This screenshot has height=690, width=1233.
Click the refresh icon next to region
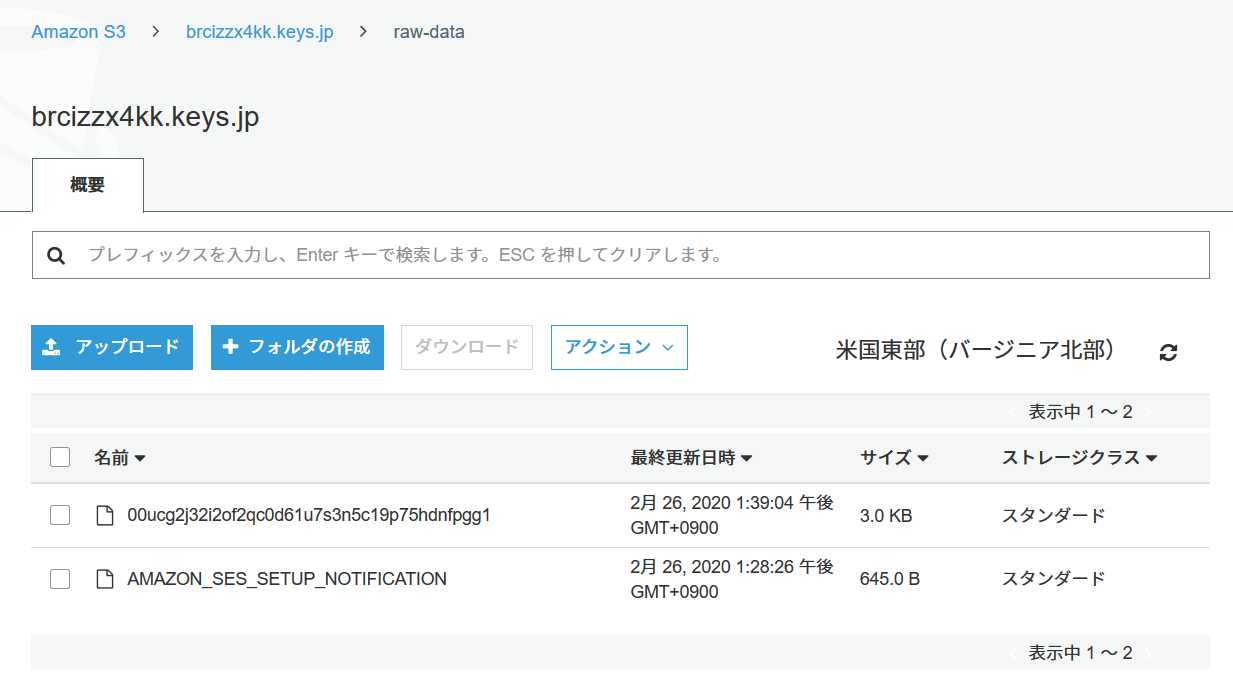1168,352
